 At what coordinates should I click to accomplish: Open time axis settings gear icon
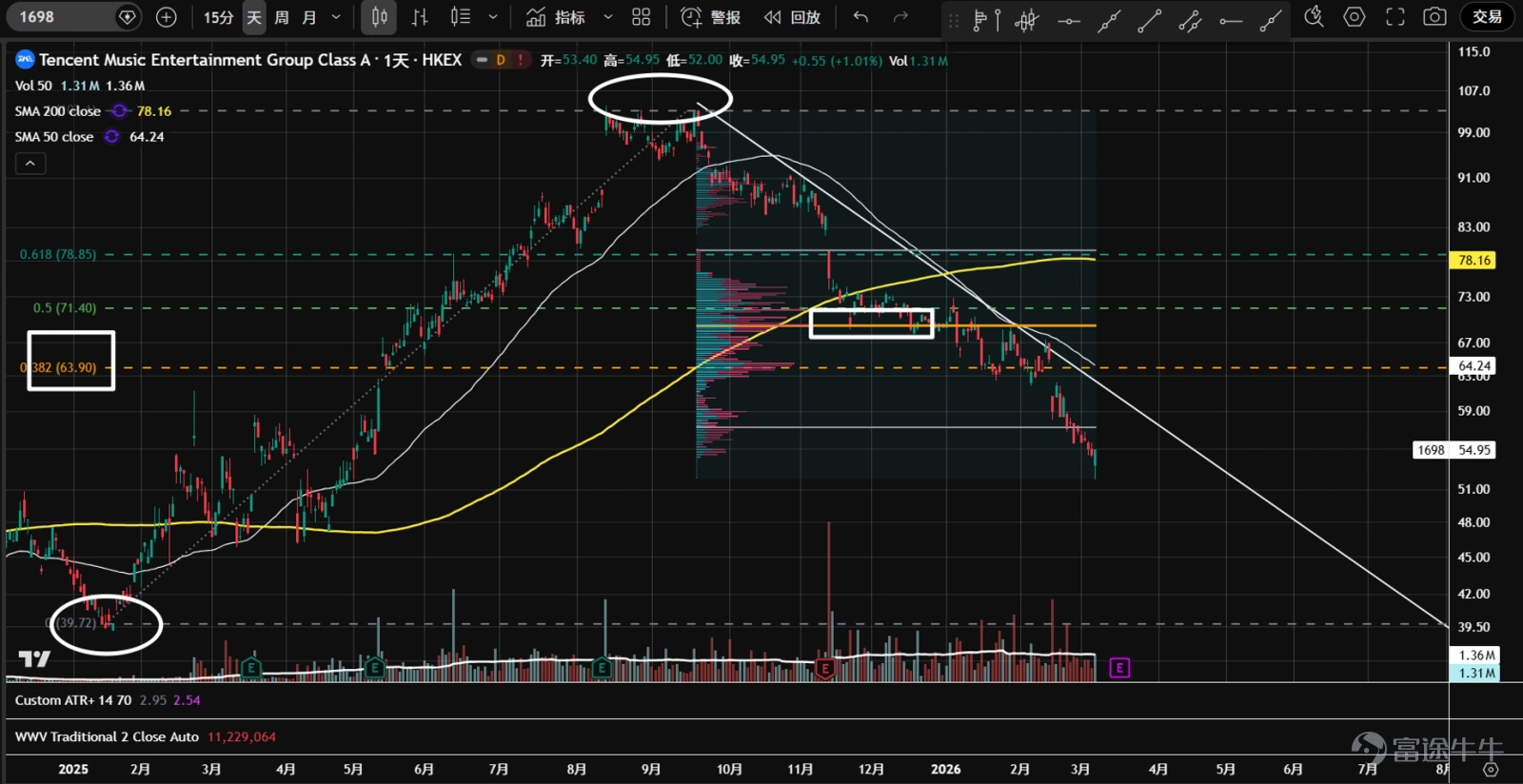point(1491,770)
